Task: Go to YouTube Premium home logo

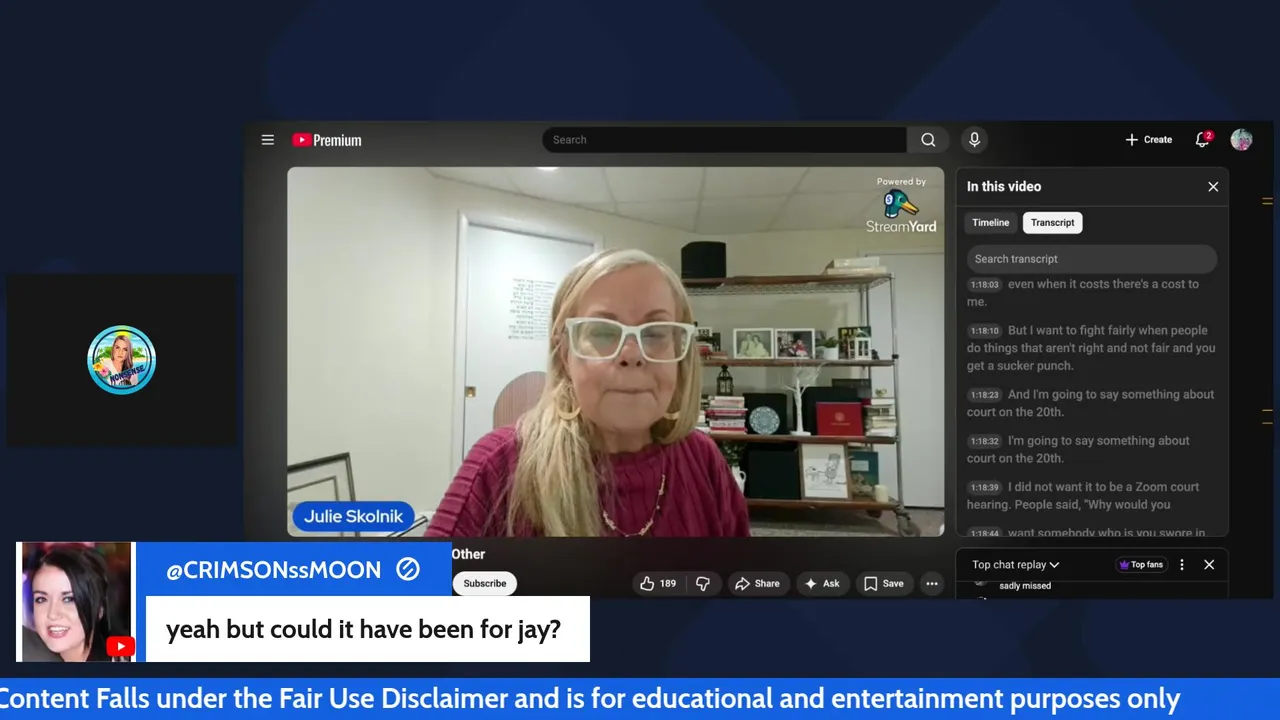Action: point(326,140)
